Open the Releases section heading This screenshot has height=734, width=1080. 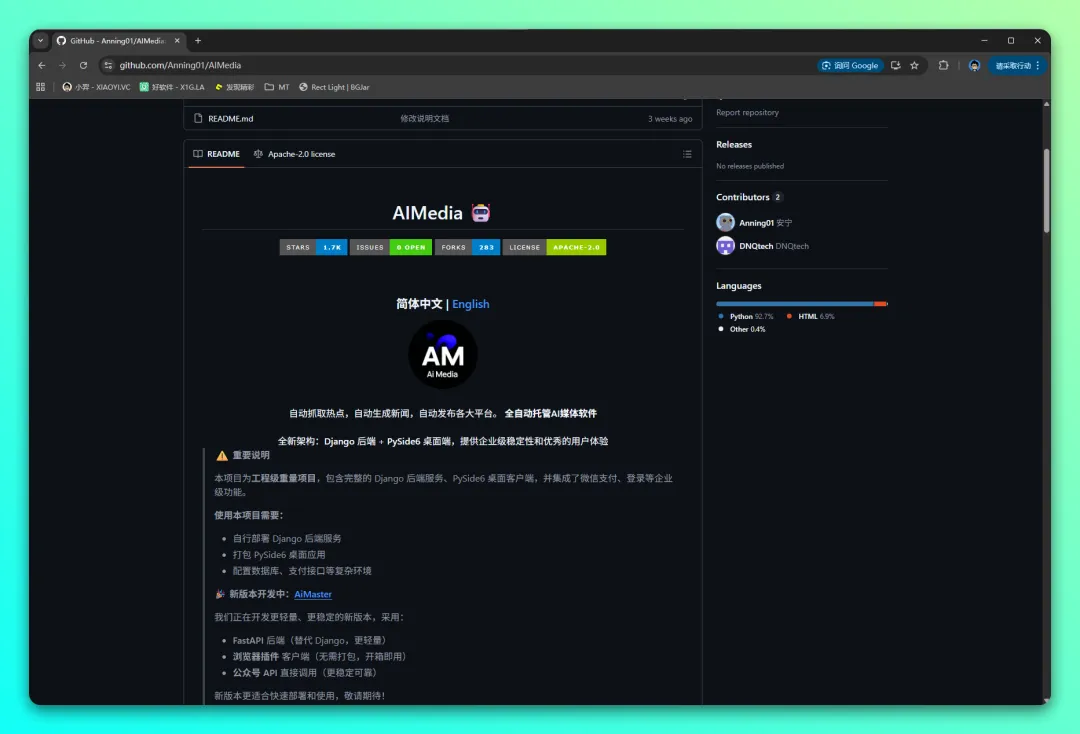(734, 145)
